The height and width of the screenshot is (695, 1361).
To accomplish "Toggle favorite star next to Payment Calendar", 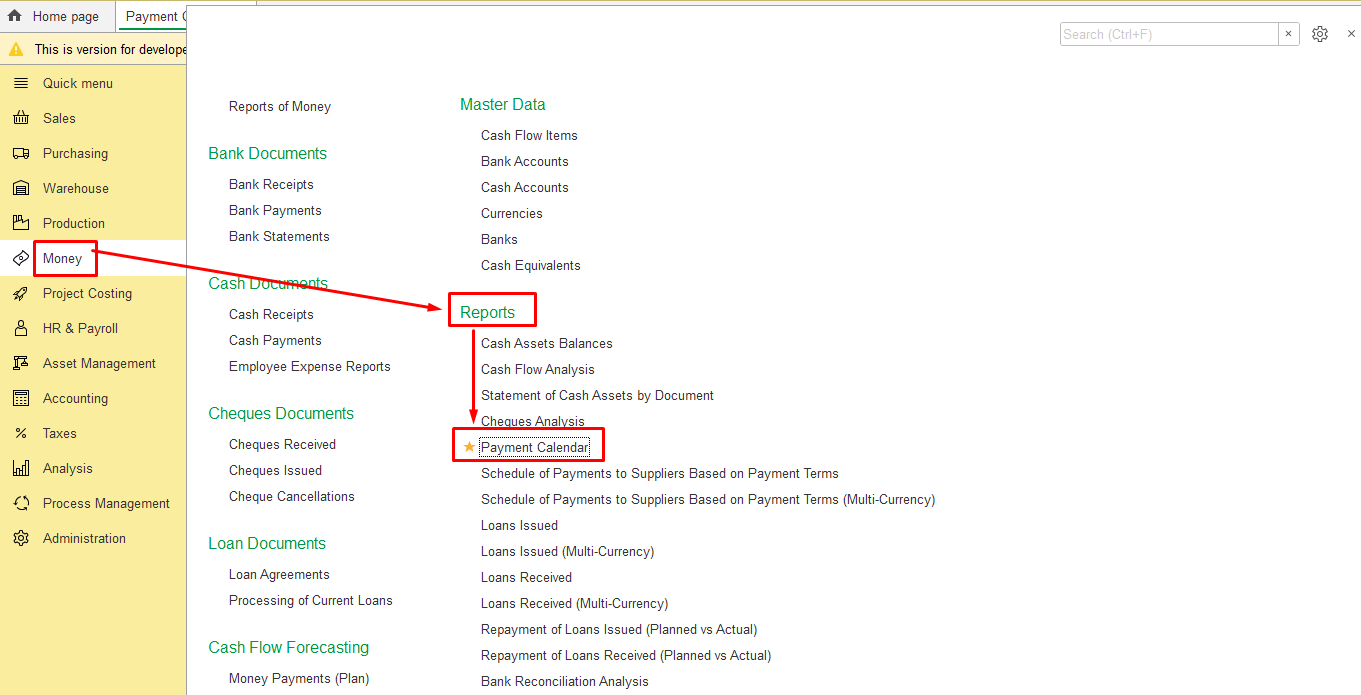I will tap(469, 447).
